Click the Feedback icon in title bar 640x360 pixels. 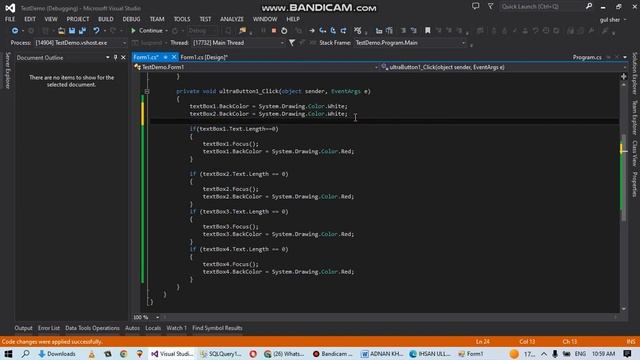pos(476,6)
